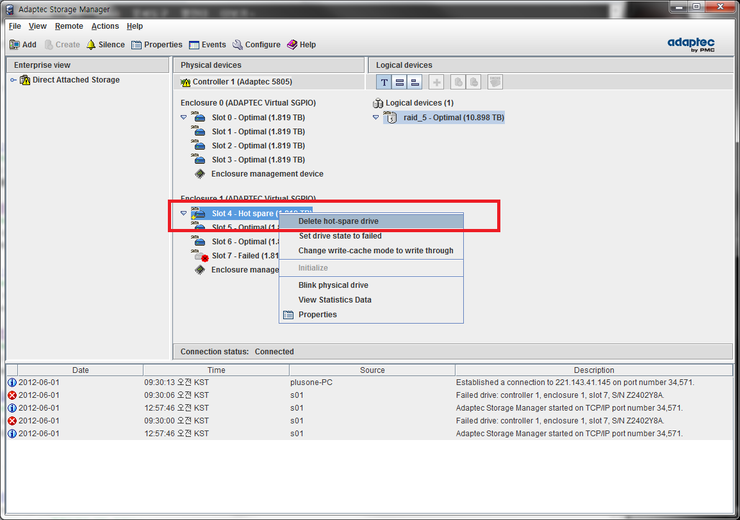This screenshot has height=520, width=740.
Task: Open the Help menu in the menu bar
Action: point(135,26)
